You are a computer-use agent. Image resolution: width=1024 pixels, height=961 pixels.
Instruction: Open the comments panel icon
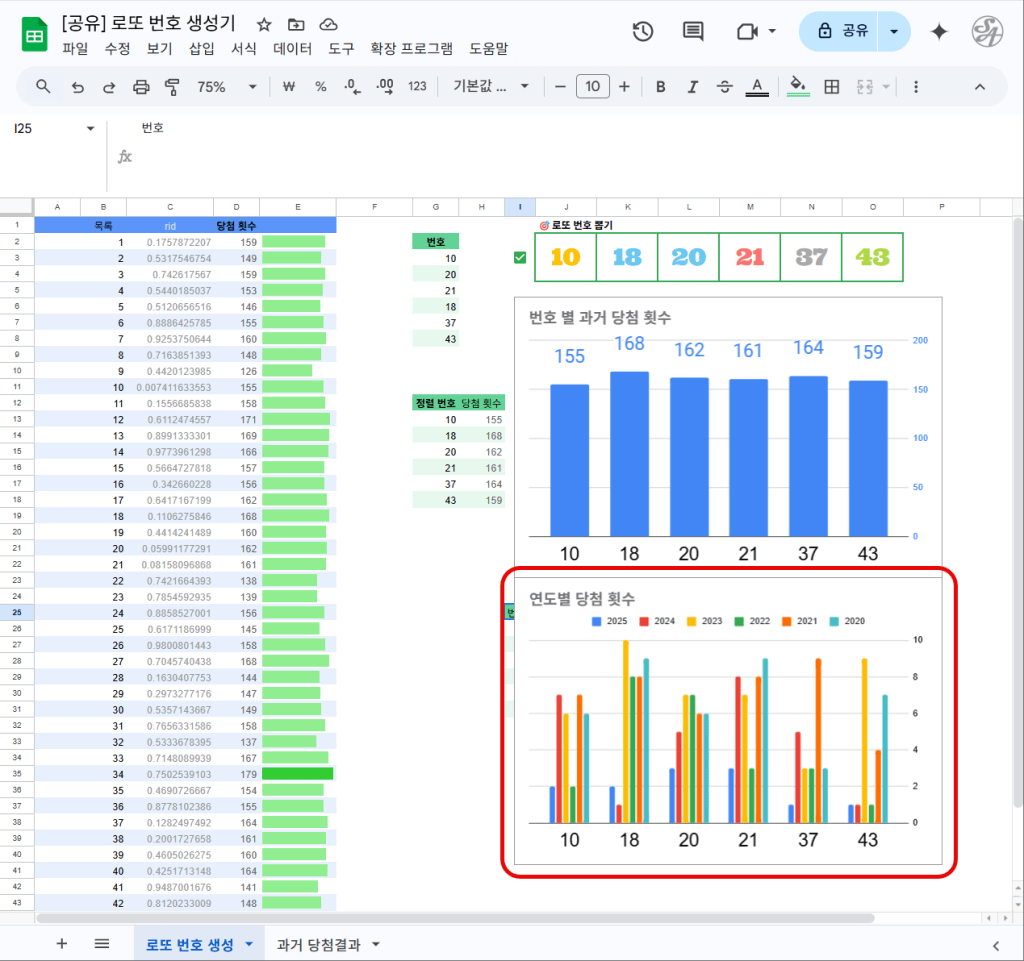pyautogui.click(x=692, y=32)
